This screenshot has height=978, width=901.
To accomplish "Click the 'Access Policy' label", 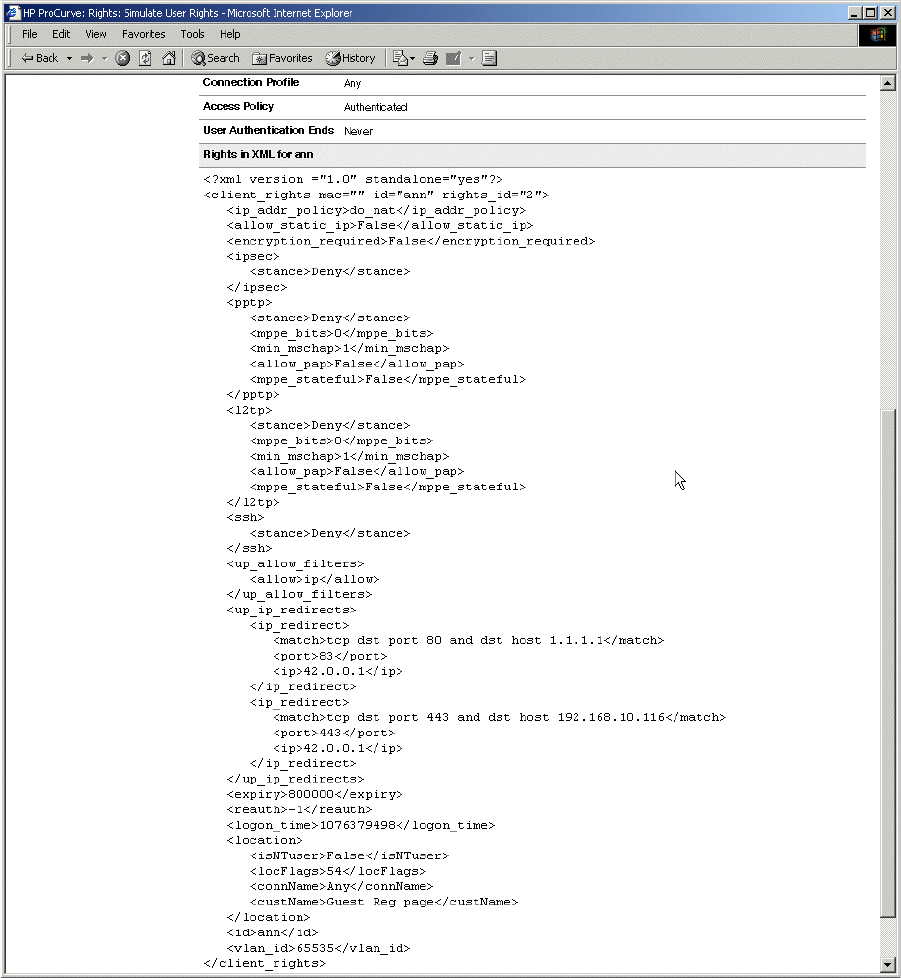I will tap(238, 106).
